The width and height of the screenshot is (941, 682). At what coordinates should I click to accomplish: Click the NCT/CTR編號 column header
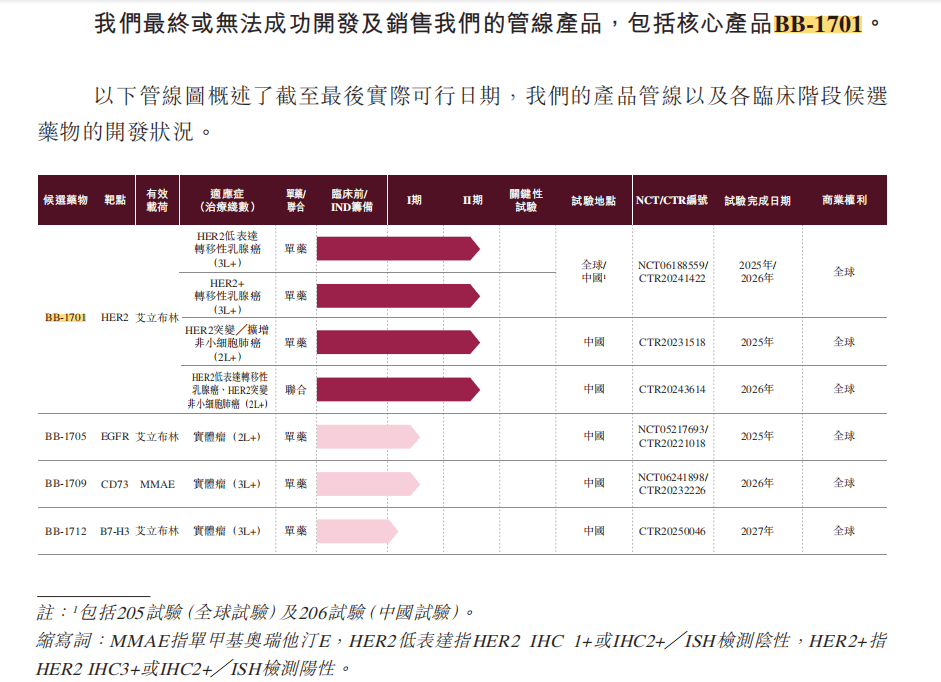671,200
